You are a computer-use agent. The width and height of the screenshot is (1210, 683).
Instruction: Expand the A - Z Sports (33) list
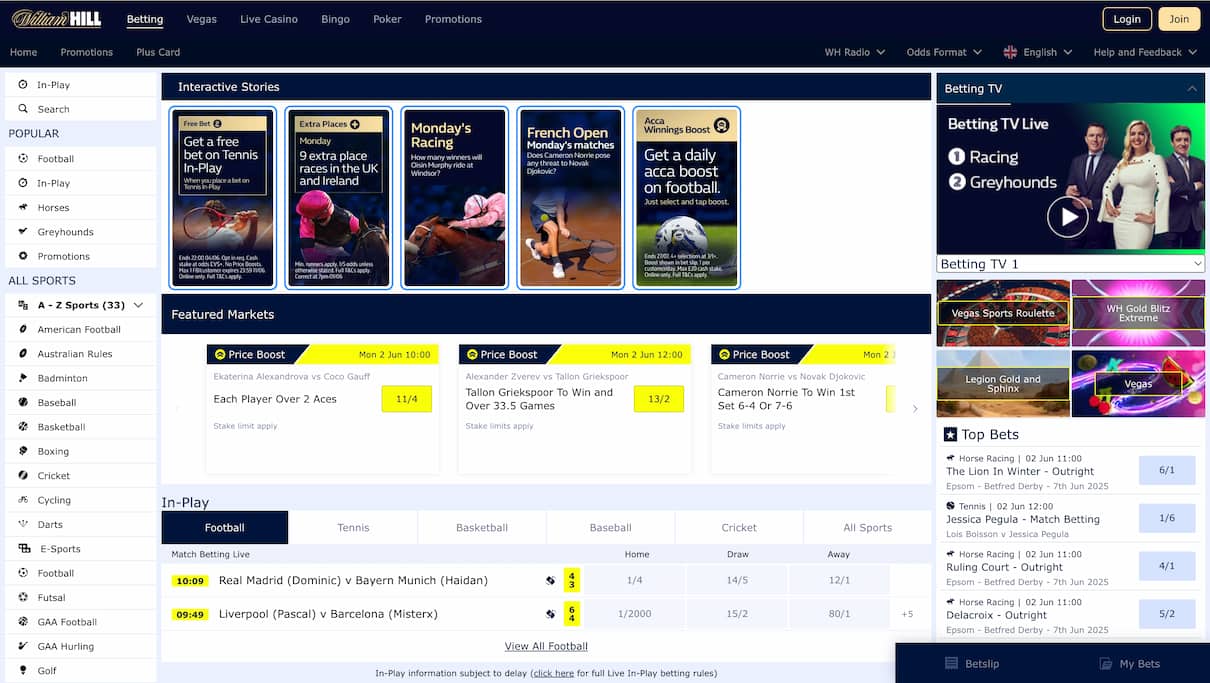pyautogui.click(x=81, y=305)
